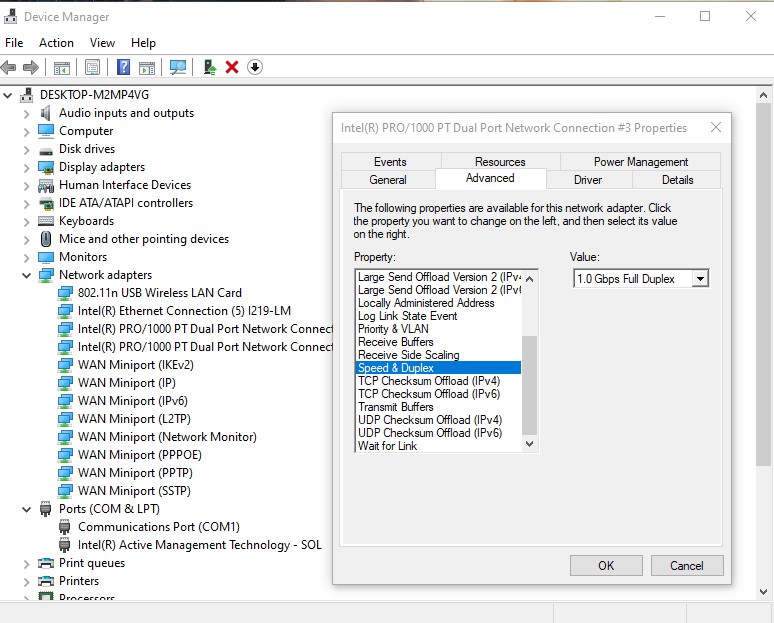The image size is (774, 623).
Task: Click the Back arrow in toolbar
Action: pos(9,67)
